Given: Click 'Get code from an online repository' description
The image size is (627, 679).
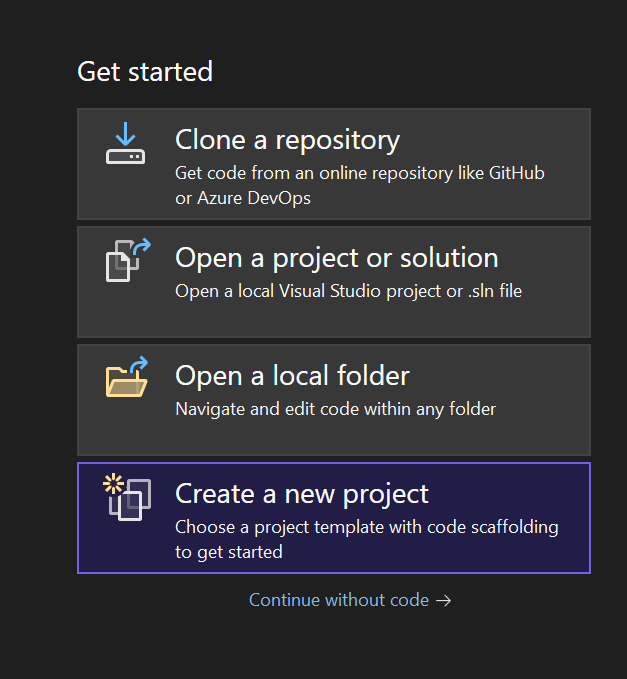Looking at the screenshot, I should point(359,185).
